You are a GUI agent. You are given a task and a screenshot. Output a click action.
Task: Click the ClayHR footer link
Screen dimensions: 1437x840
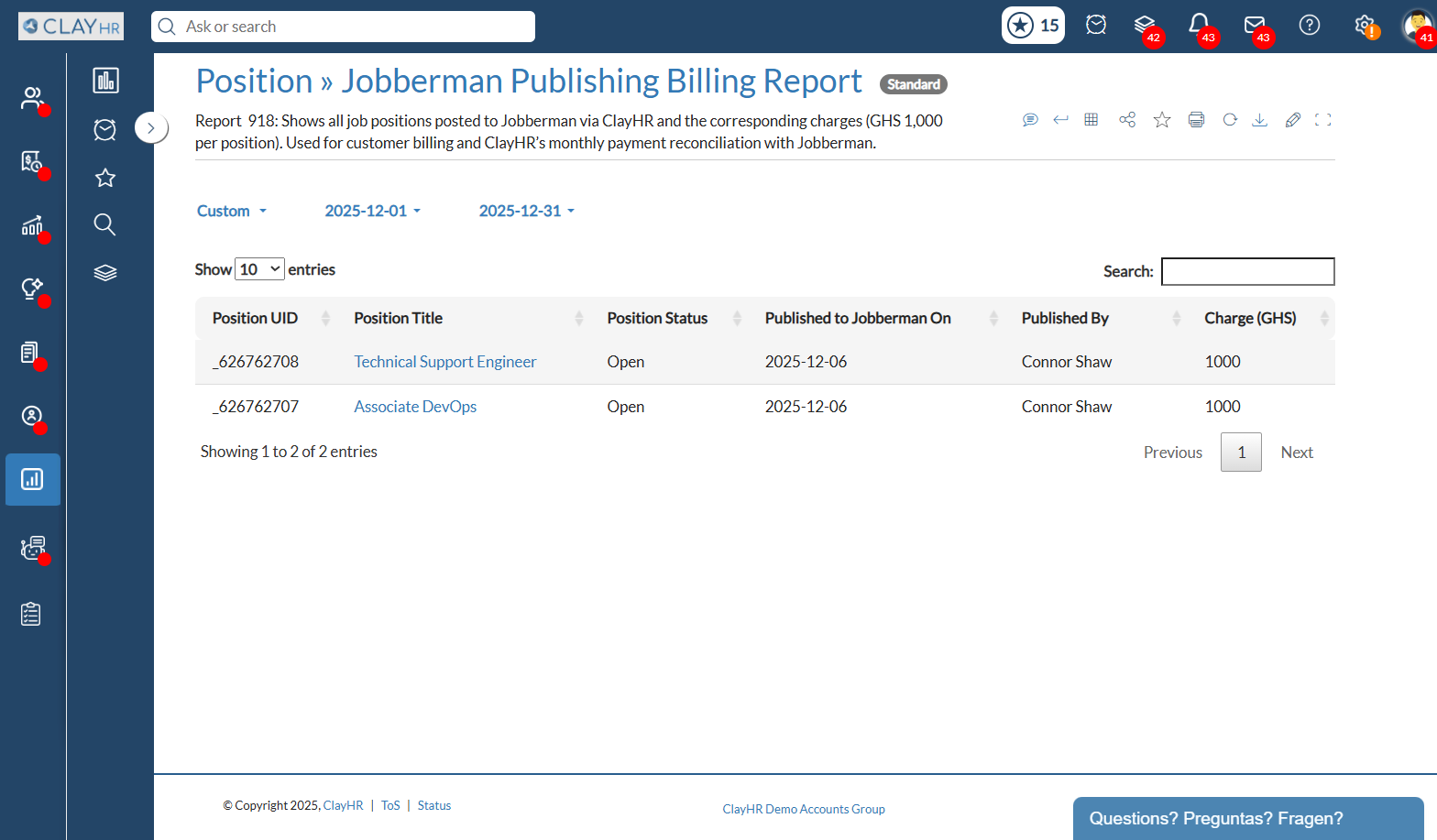coord(343,806)
